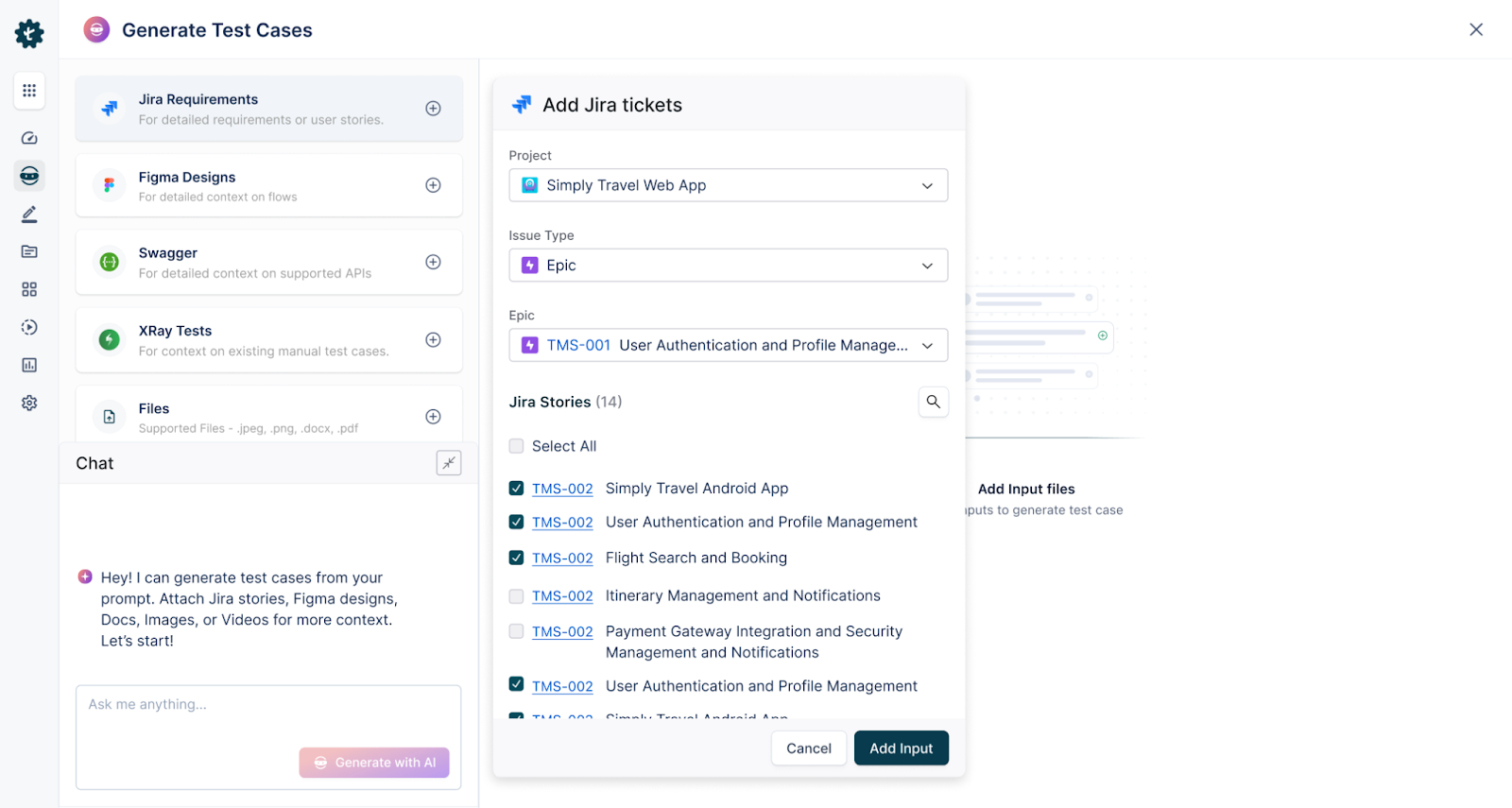
Task: Click the Cancel button
Action: coord(809,748)
